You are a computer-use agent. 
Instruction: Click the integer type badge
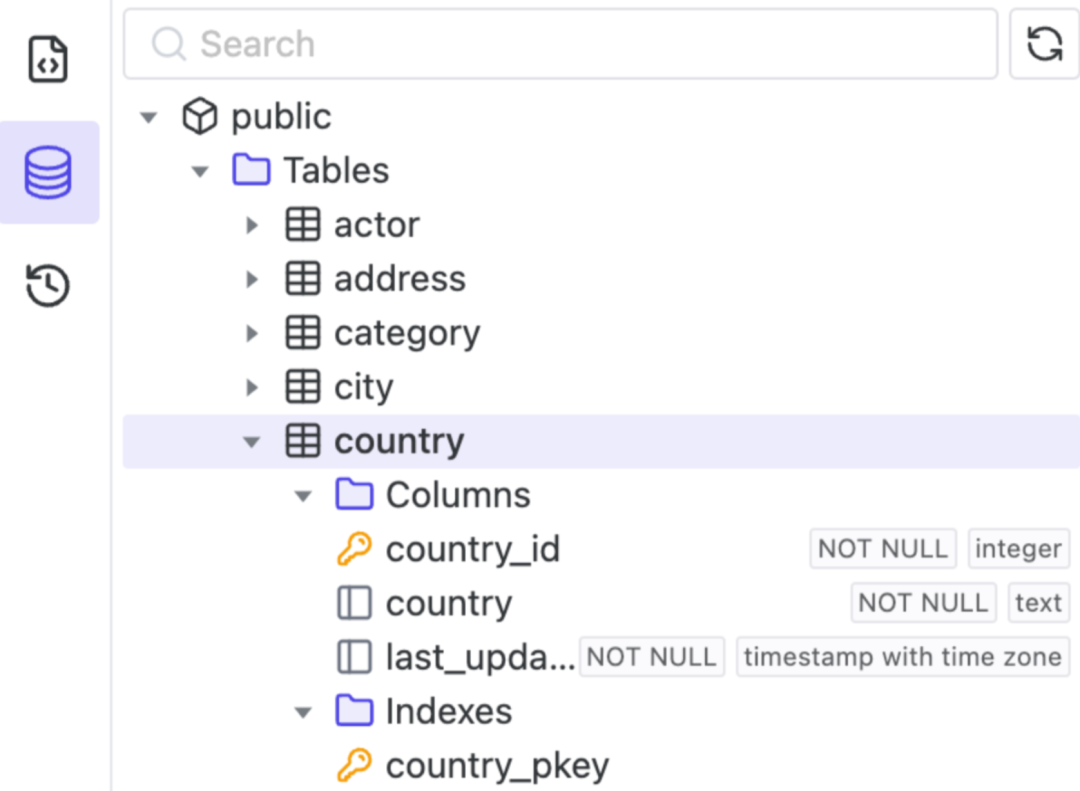pos(1019,548)
